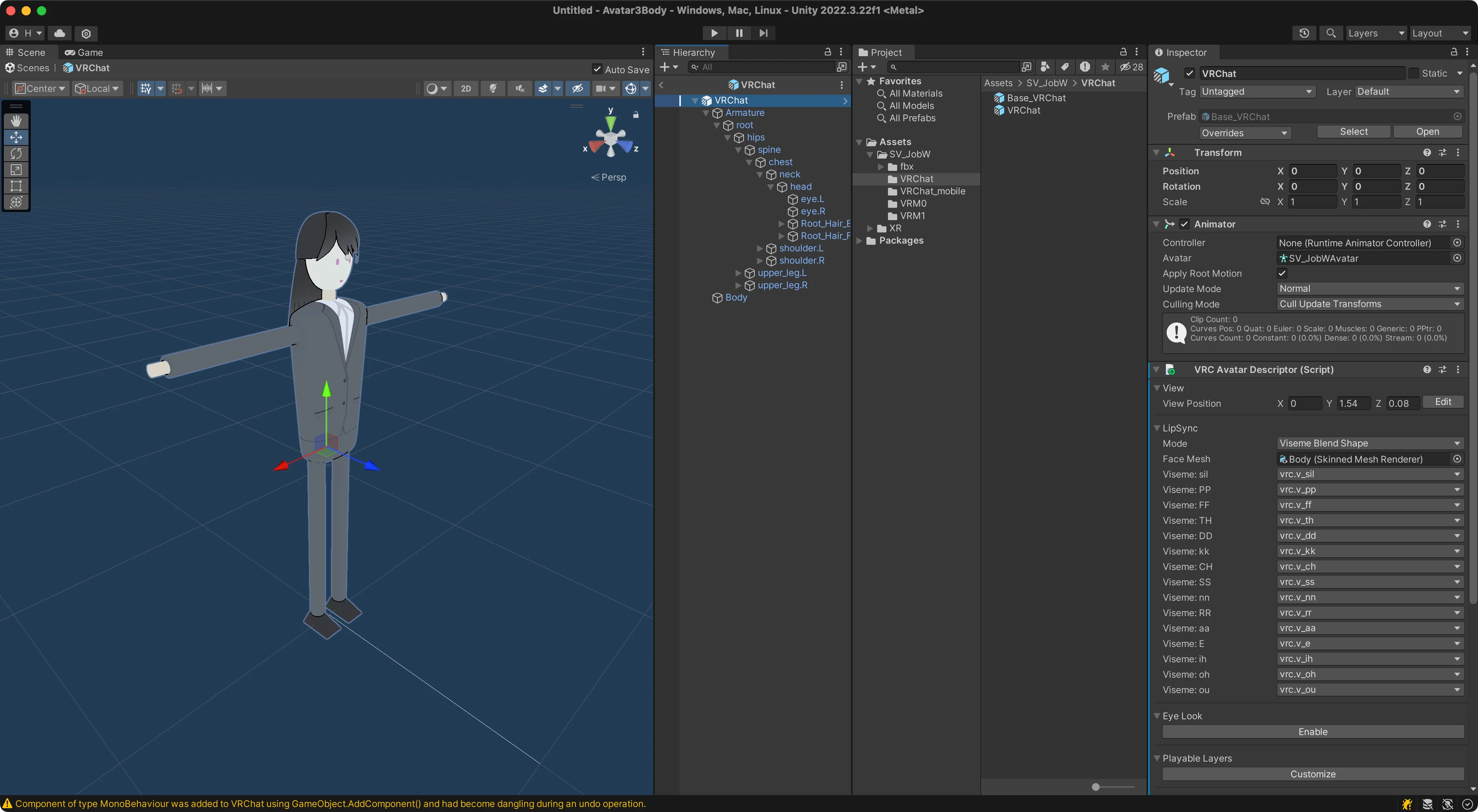Open version control settings icon

click(86, 33)
